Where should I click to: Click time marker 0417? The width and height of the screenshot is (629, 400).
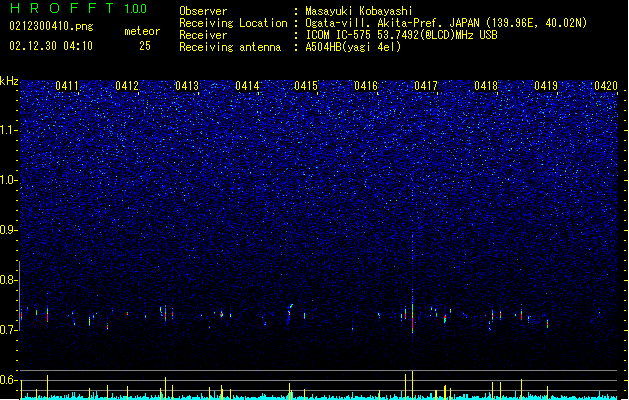426,86
